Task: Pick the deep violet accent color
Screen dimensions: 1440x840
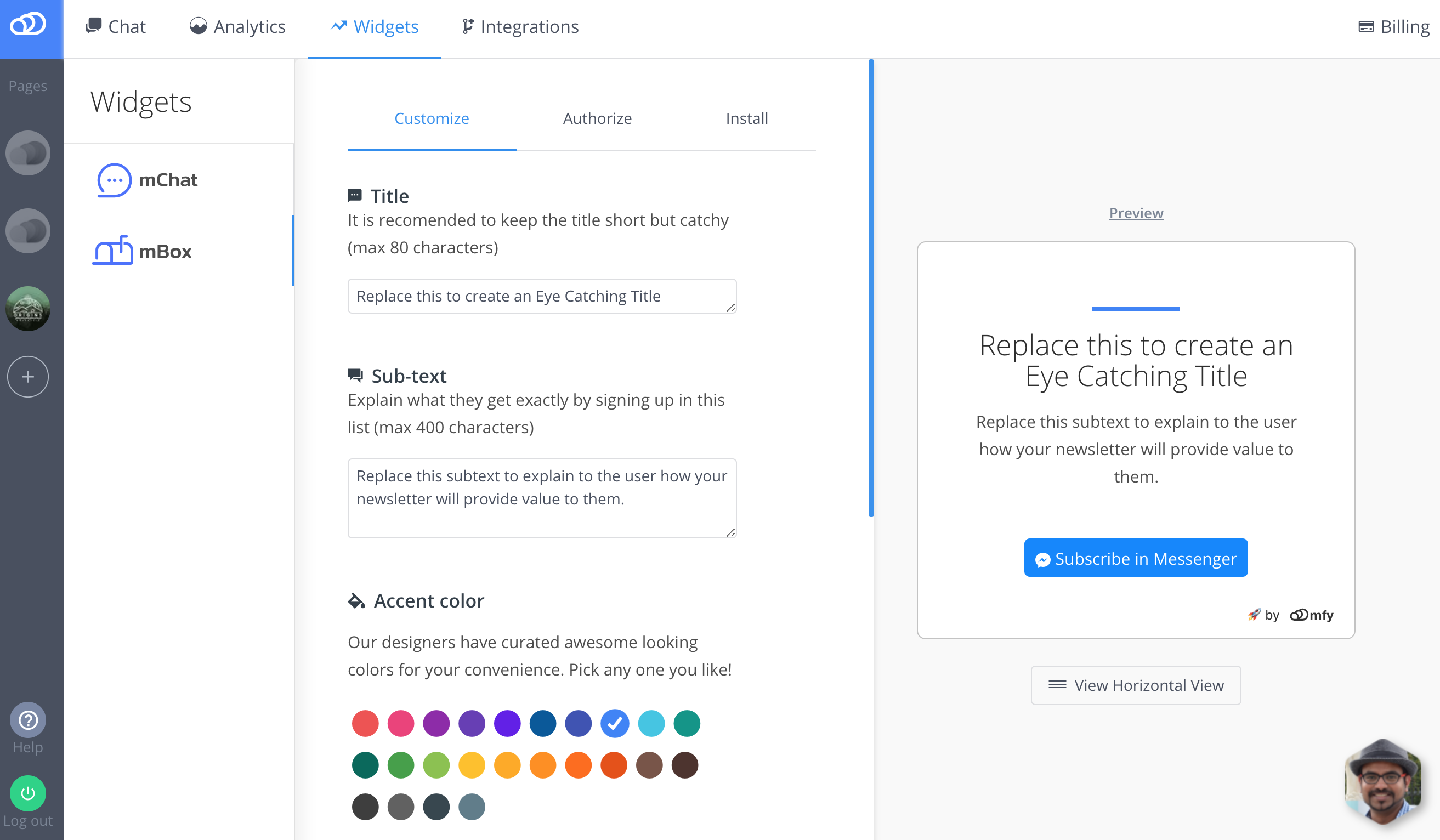Action: click(x=507, y=723)
